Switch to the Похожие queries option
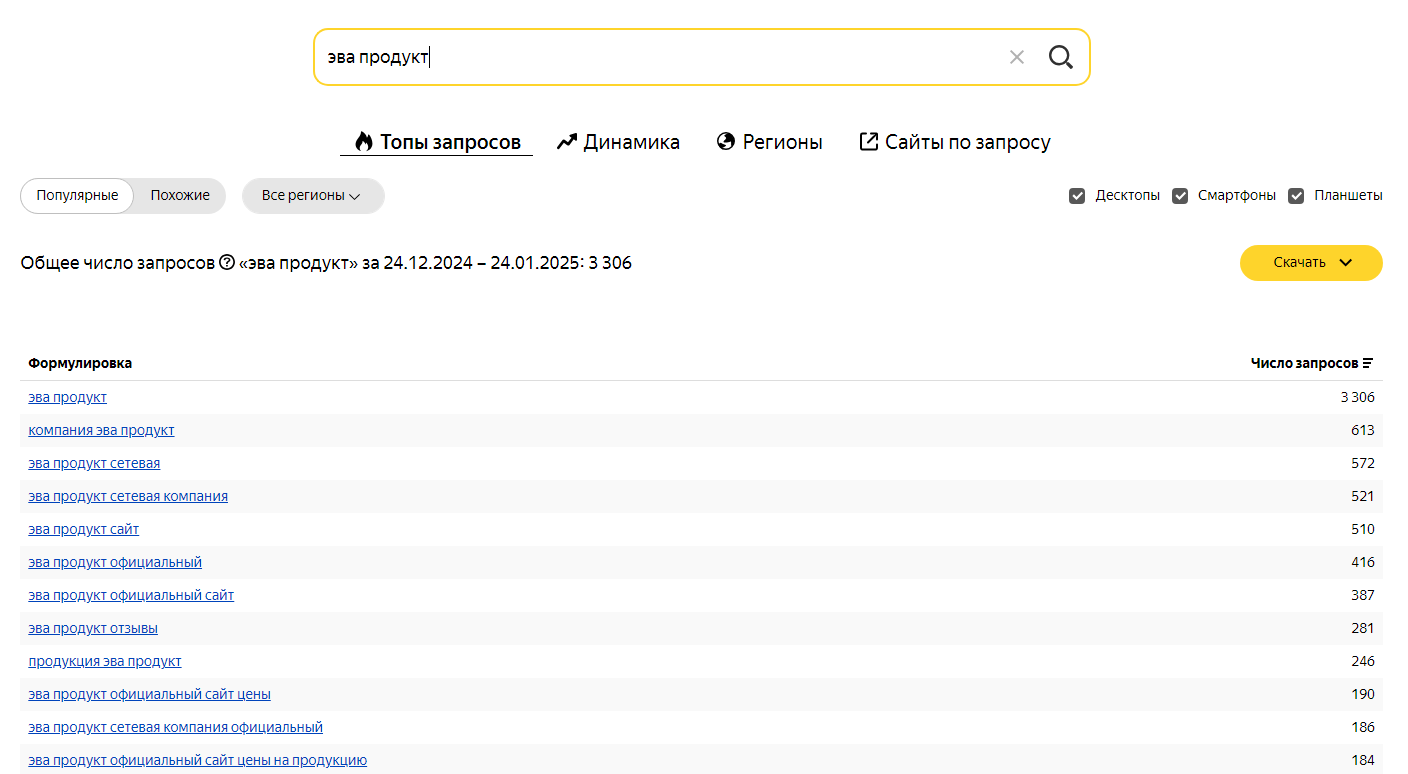 point(180,196)
